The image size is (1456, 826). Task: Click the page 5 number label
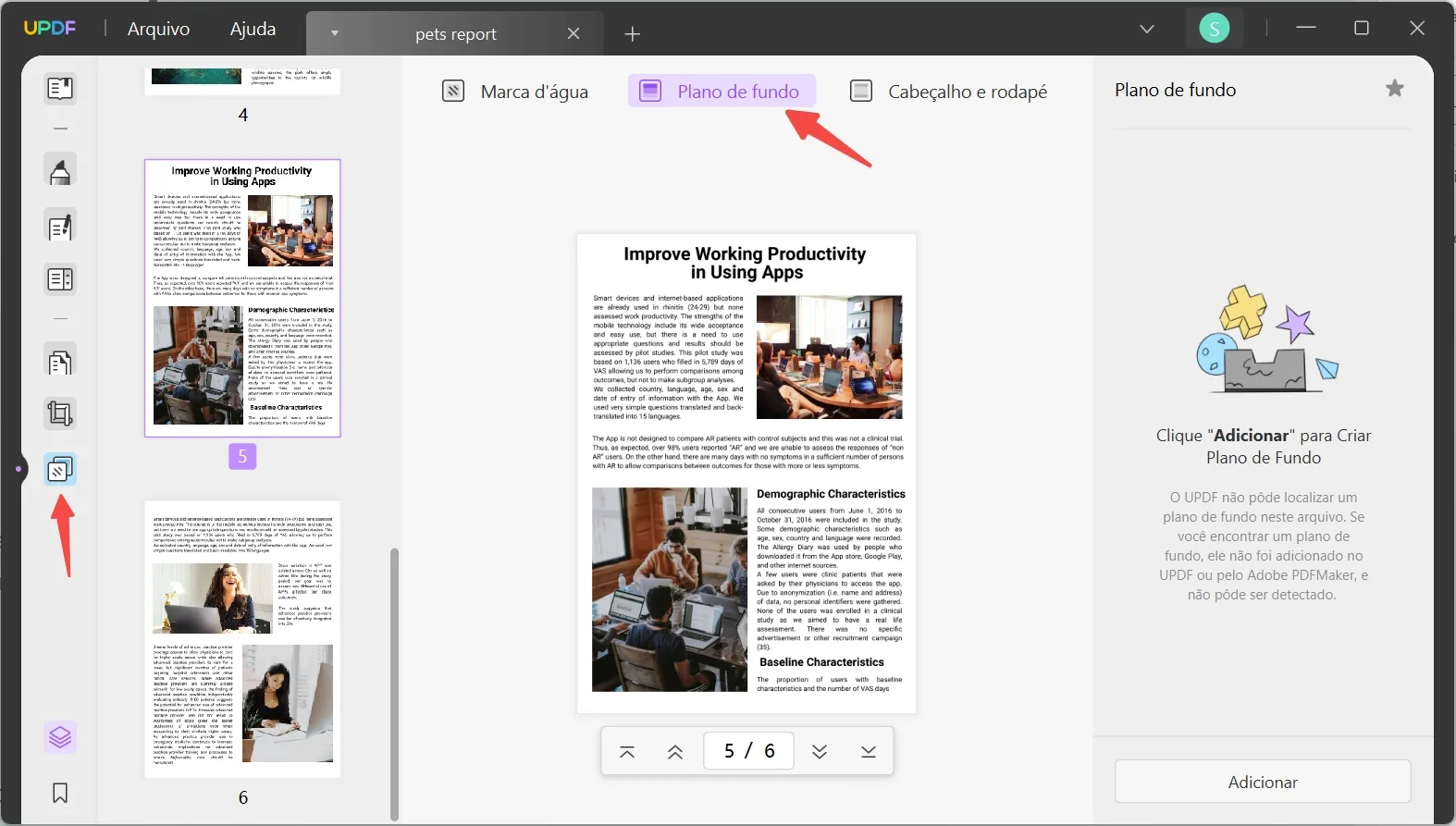(242, 456)
